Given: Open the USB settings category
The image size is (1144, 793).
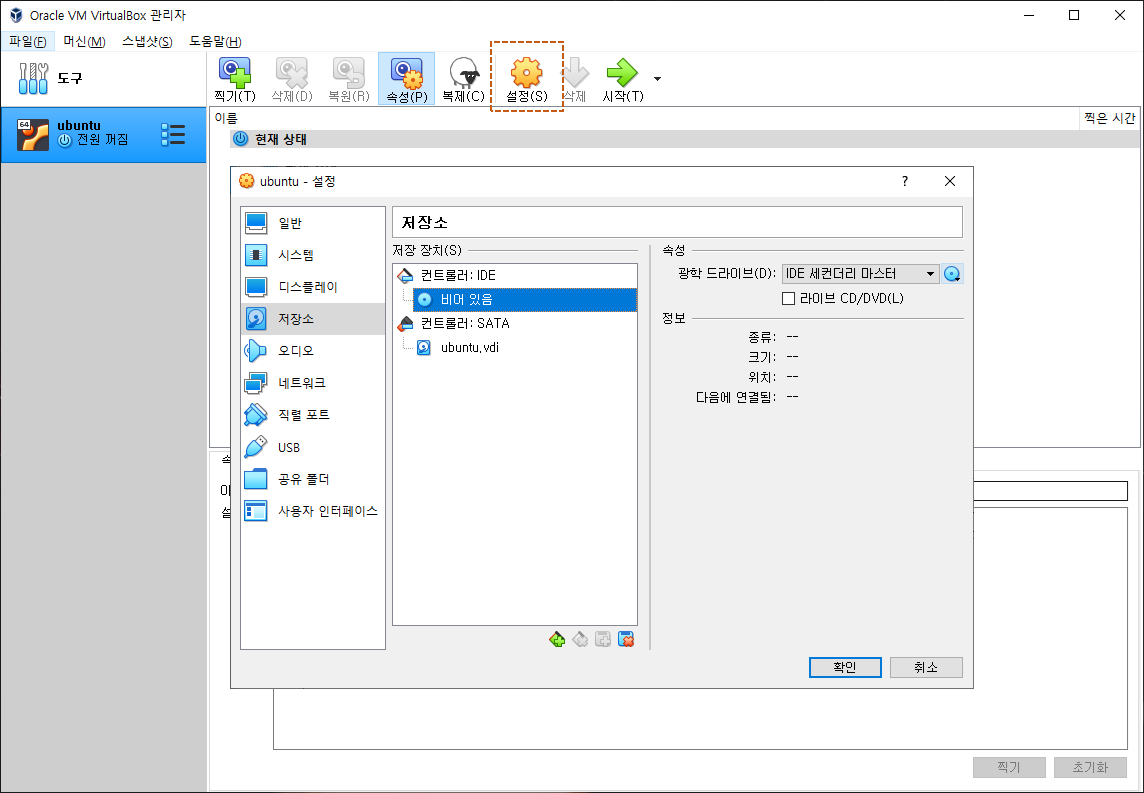Looking at the screenshot, I should pyautogui.click(x=313, y=447).
